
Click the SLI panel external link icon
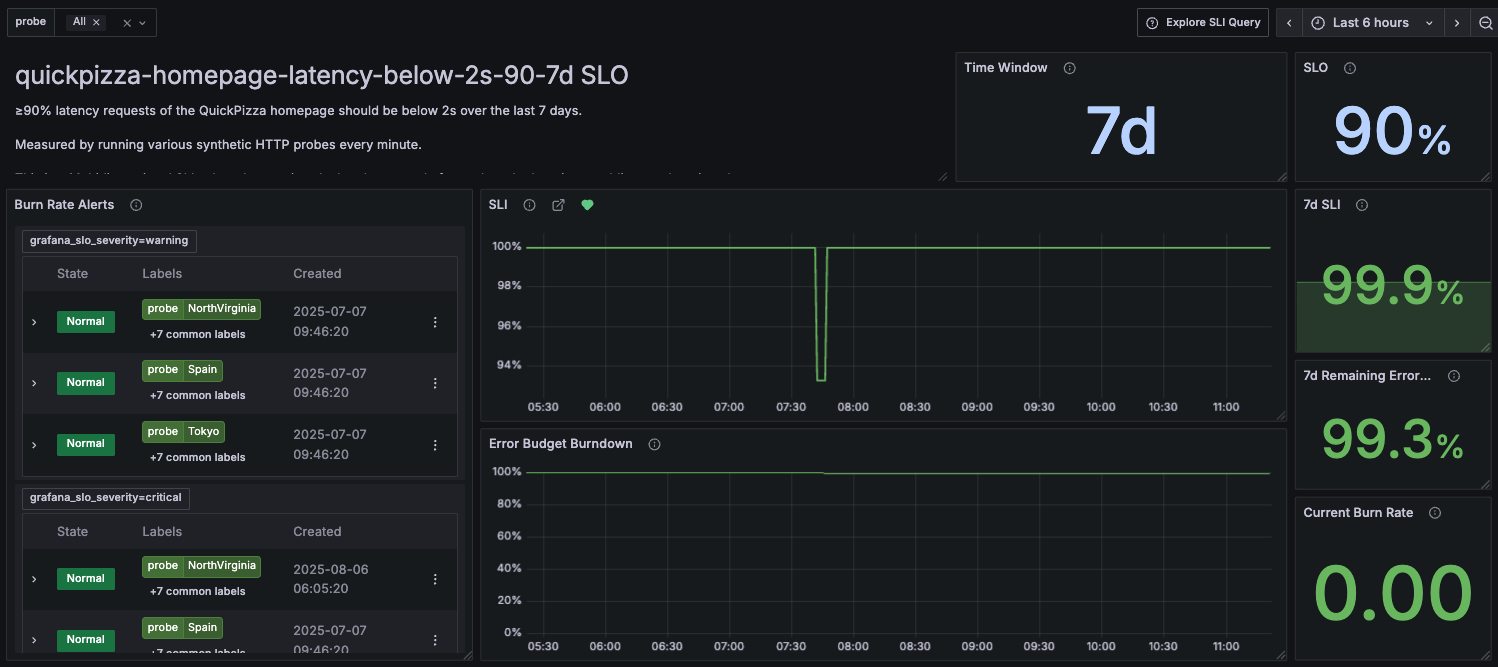(558, 205)
